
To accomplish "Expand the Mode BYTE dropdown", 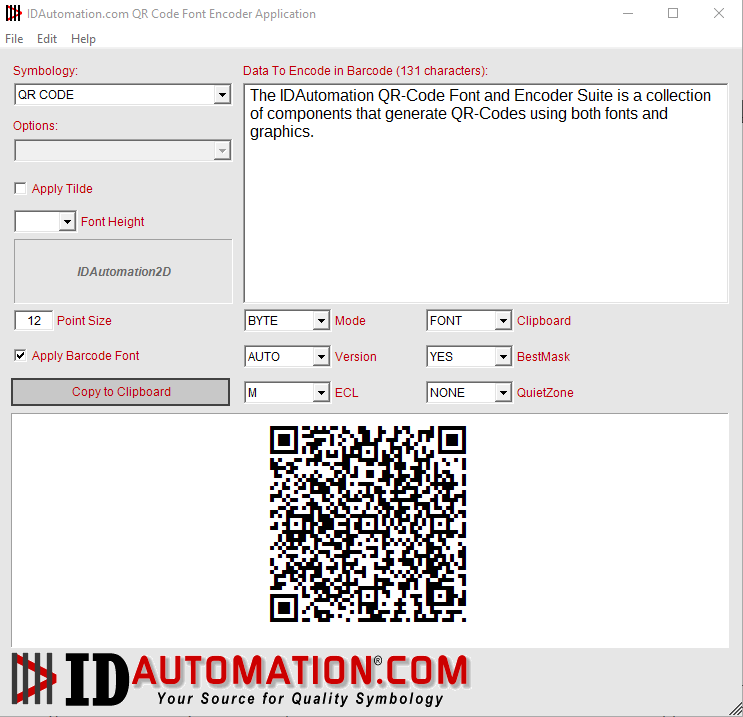I will [321, 321].
